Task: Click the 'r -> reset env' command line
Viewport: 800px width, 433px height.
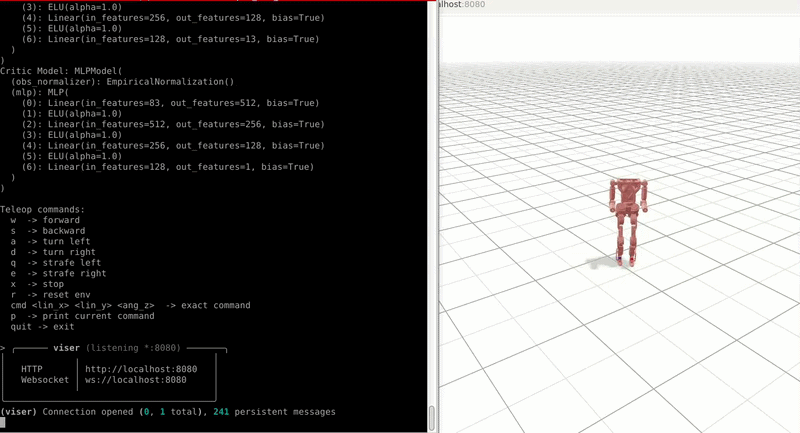Action: click(50, 295)
